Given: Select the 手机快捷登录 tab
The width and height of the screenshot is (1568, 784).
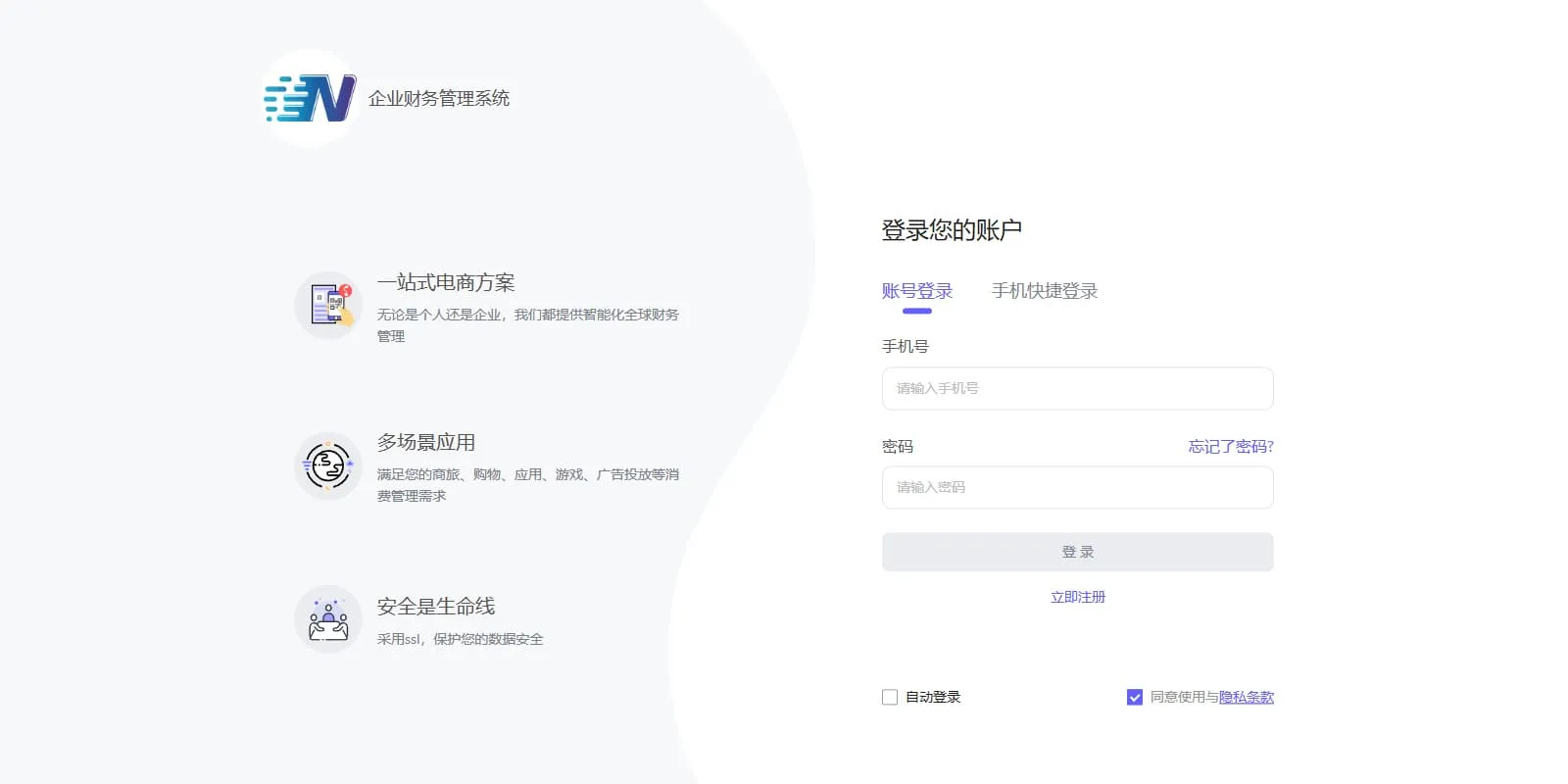Looking at the screenshot, I should point(1045,291).
